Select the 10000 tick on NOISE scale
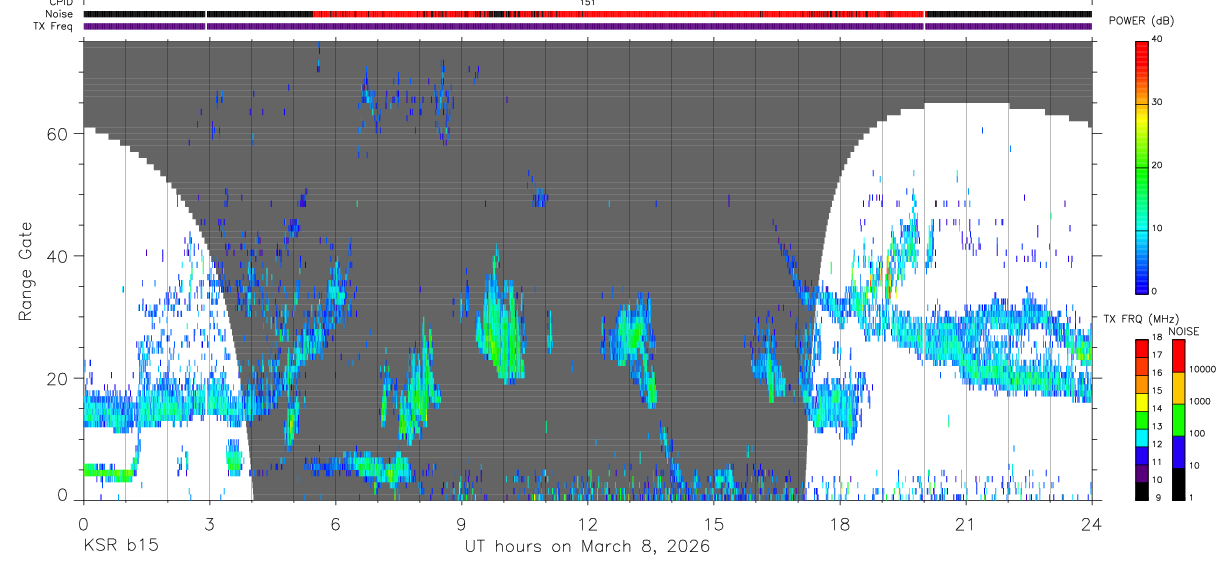Image resolution: width=1228 pixels, height=567 pixels. click(x=1203, y=370)
